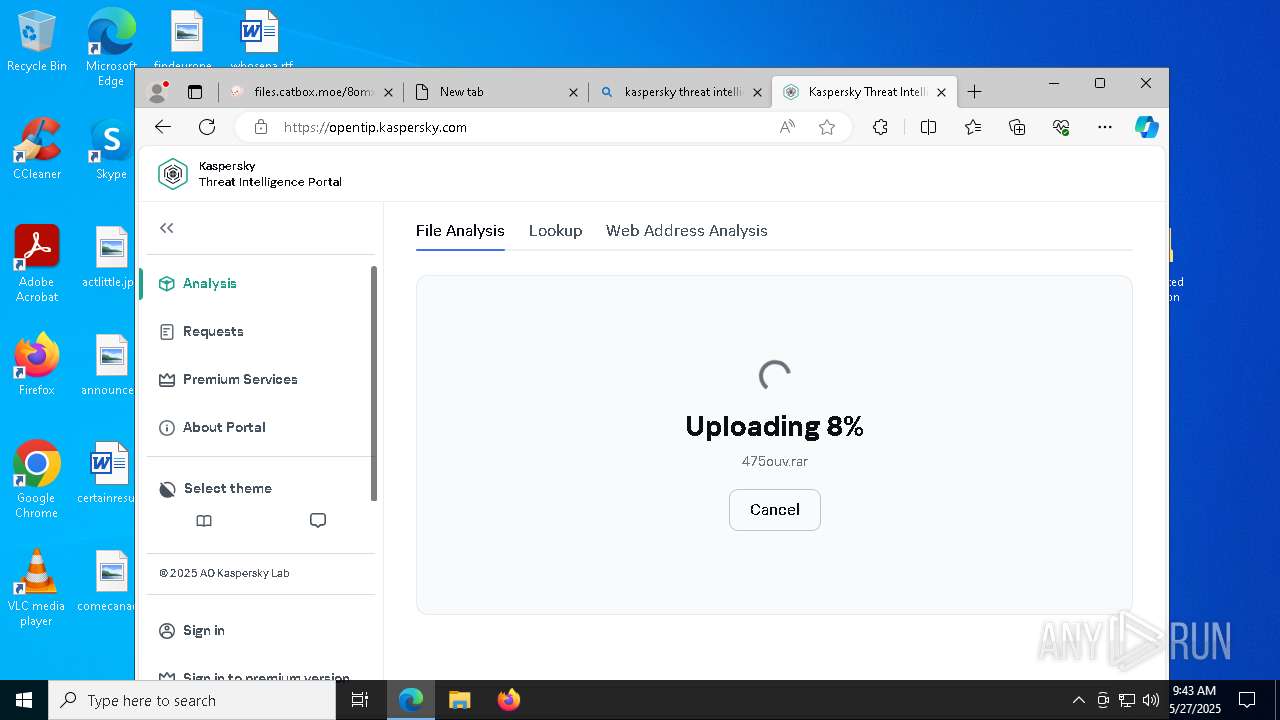Open Copilot icon in Edge toolbar
The width and height of the screenshot is (1280, 720).
tap(1147, 127)
